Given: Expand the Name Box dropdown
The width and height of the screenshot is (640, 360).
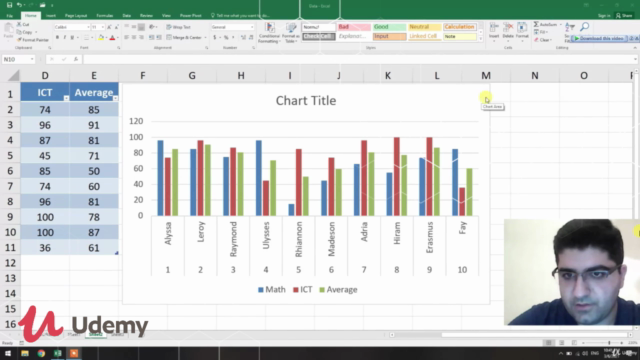Looking at the screenshot, I should click(x=32, y=60).
